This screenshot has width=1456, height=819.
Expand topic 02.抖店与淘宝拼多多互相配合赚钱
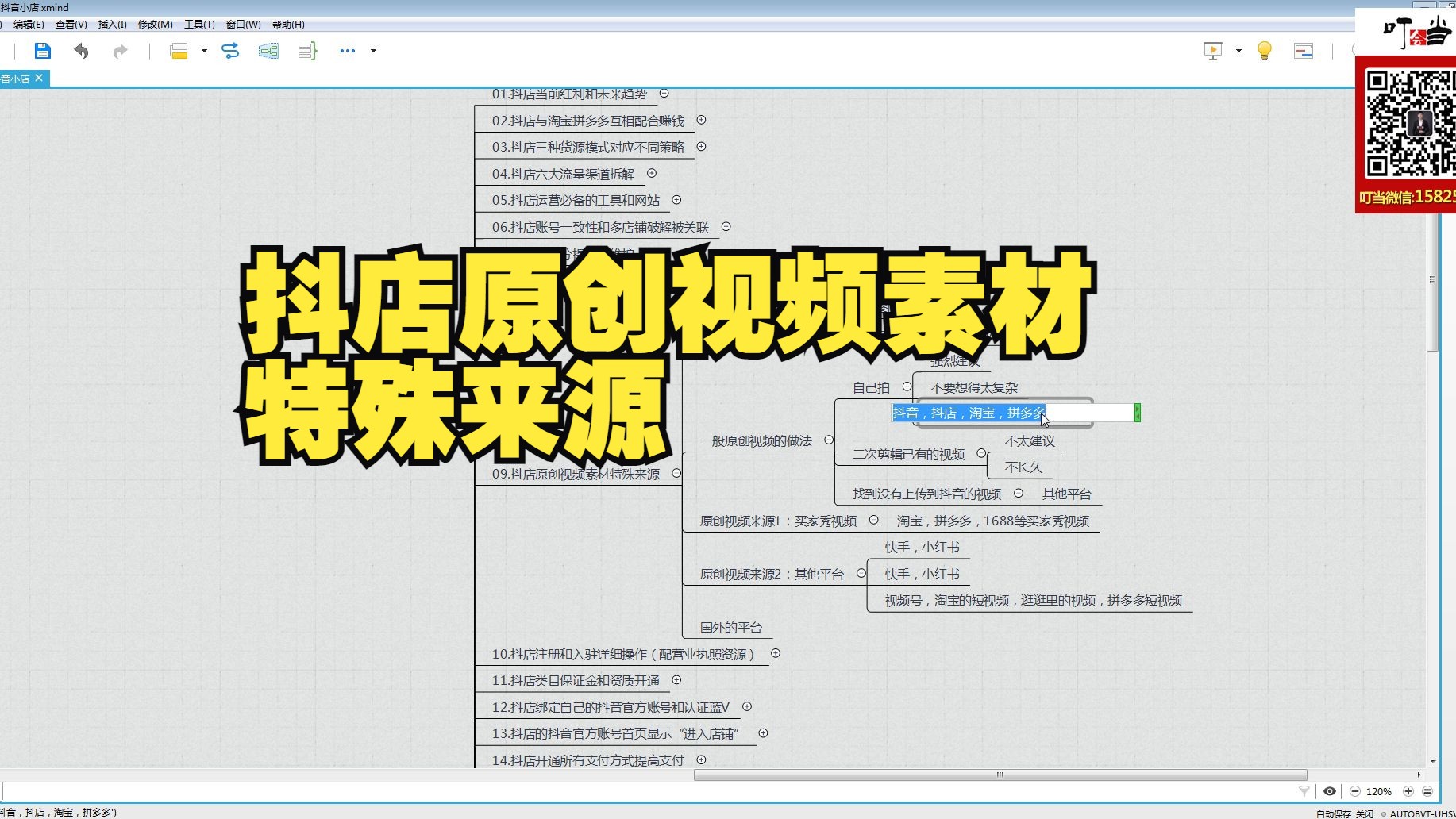pyautogui.click(x=701, y=120)
